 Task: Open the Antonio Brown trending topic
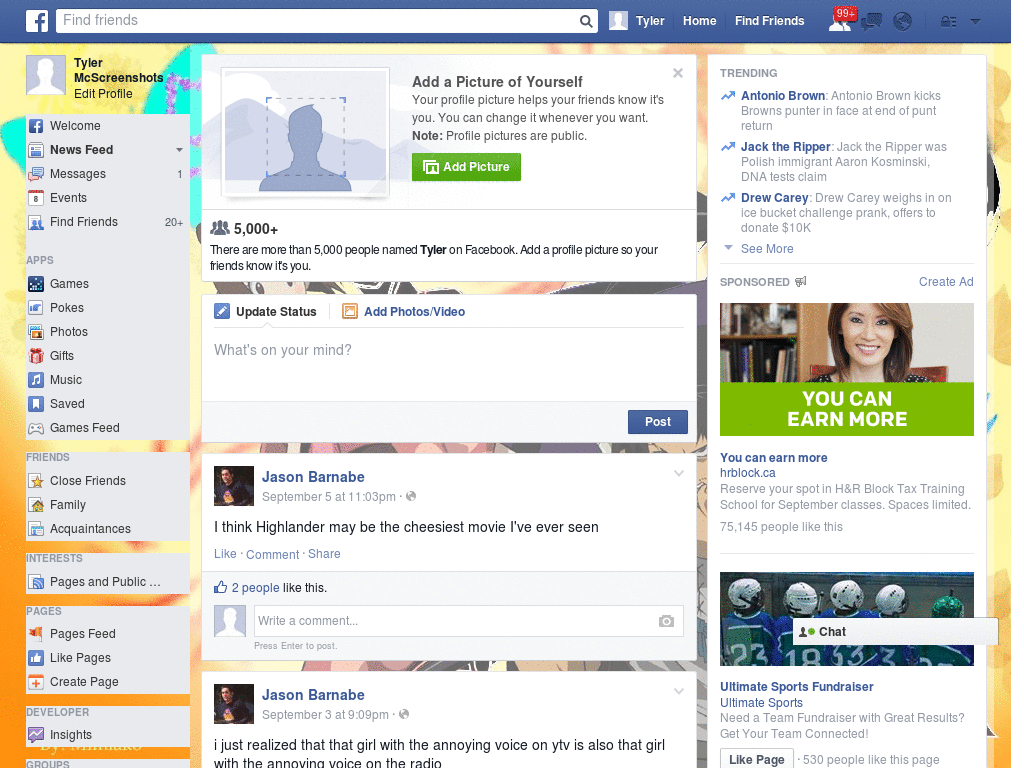tap(782, 96)
